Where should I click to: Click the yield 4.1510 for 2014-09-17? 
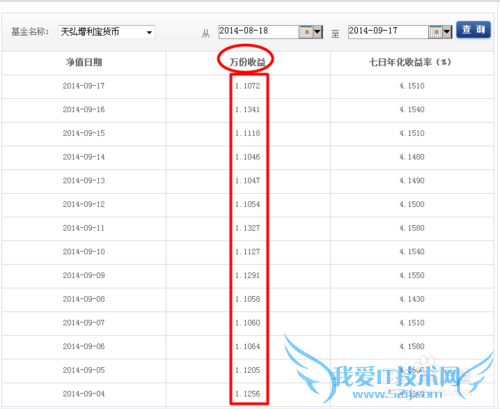(x=412, y=86)
